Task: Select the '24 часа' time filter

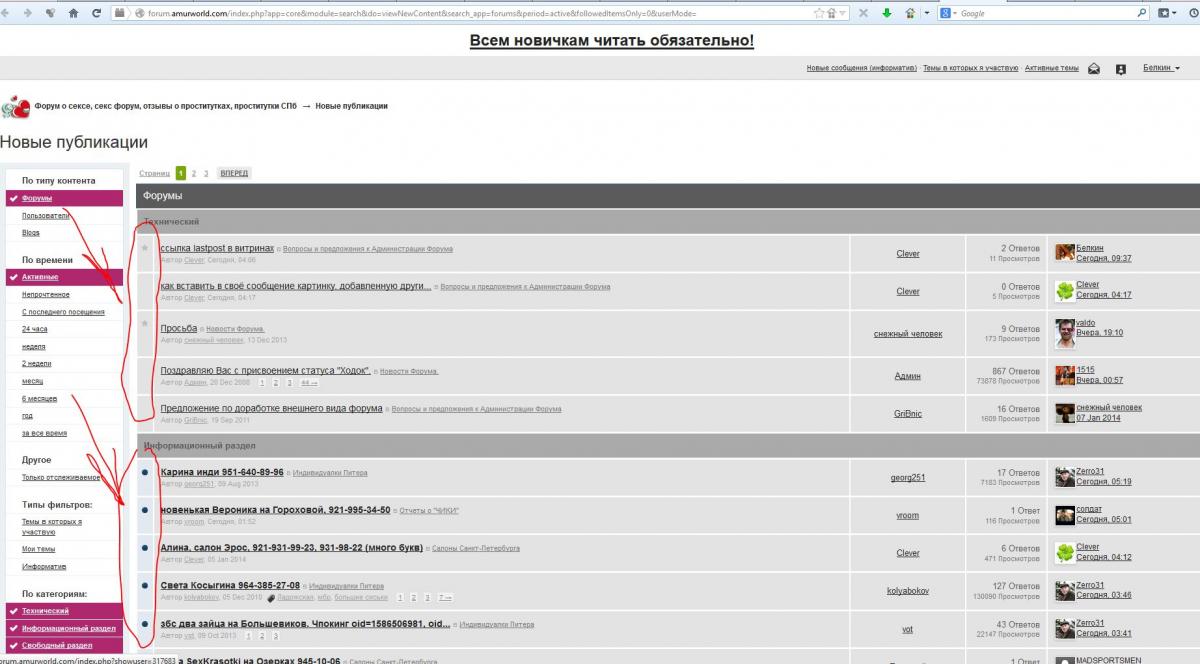Action: pos(34,329)
